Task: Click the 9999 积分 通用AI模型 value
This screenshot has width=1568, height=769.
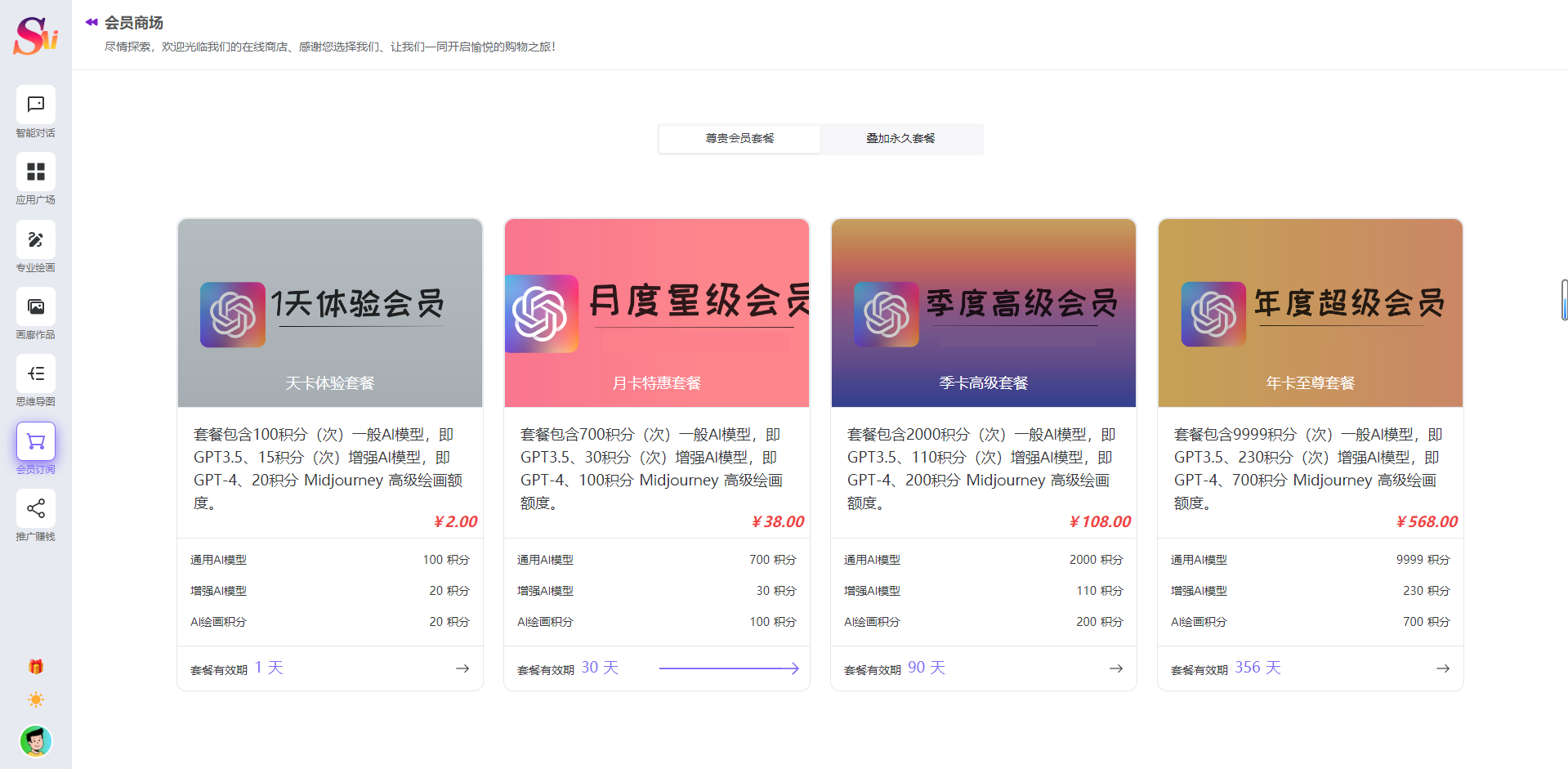Action: [x=1423, y=560]
